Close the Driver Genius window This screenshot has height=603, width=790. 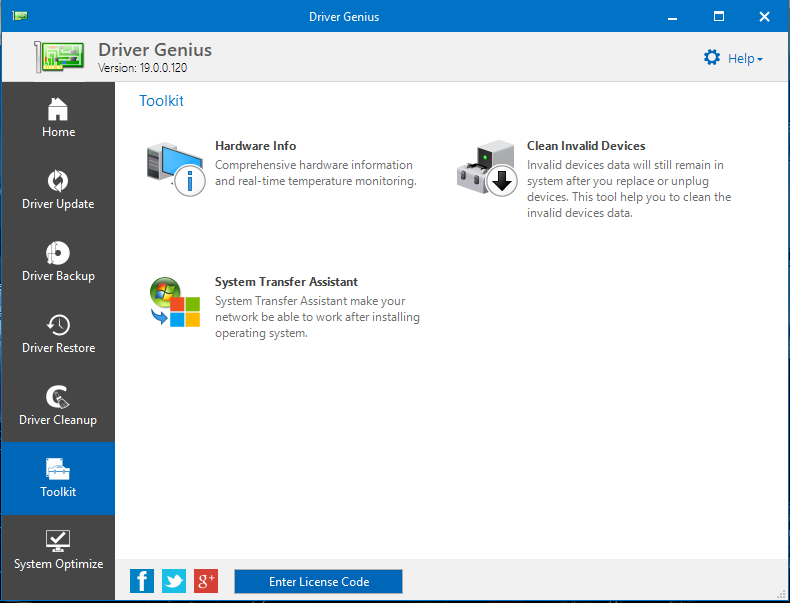click(x=764, y=17)
